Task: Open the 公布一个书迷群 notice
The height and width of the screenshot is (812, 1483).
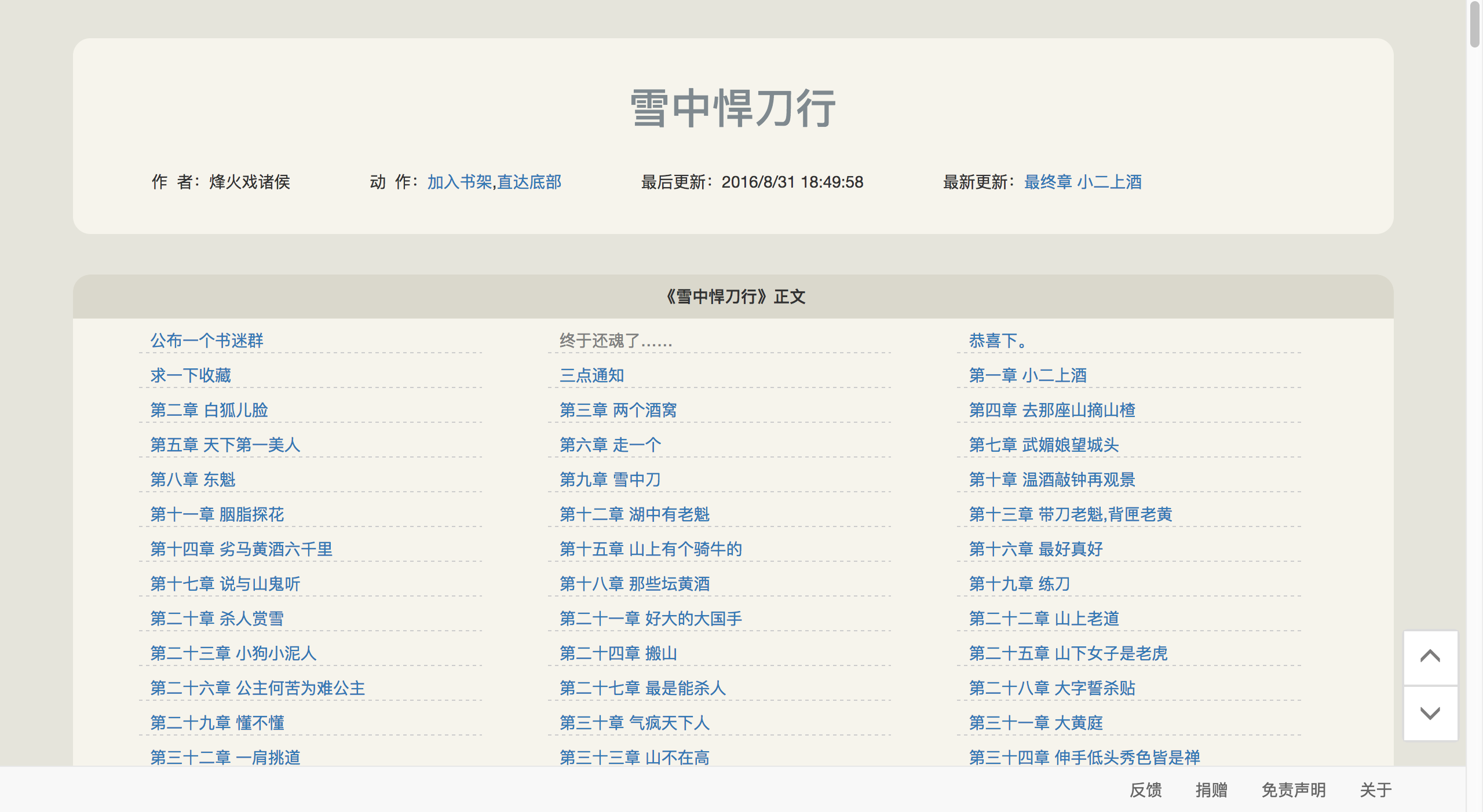Action: [207, 341]
